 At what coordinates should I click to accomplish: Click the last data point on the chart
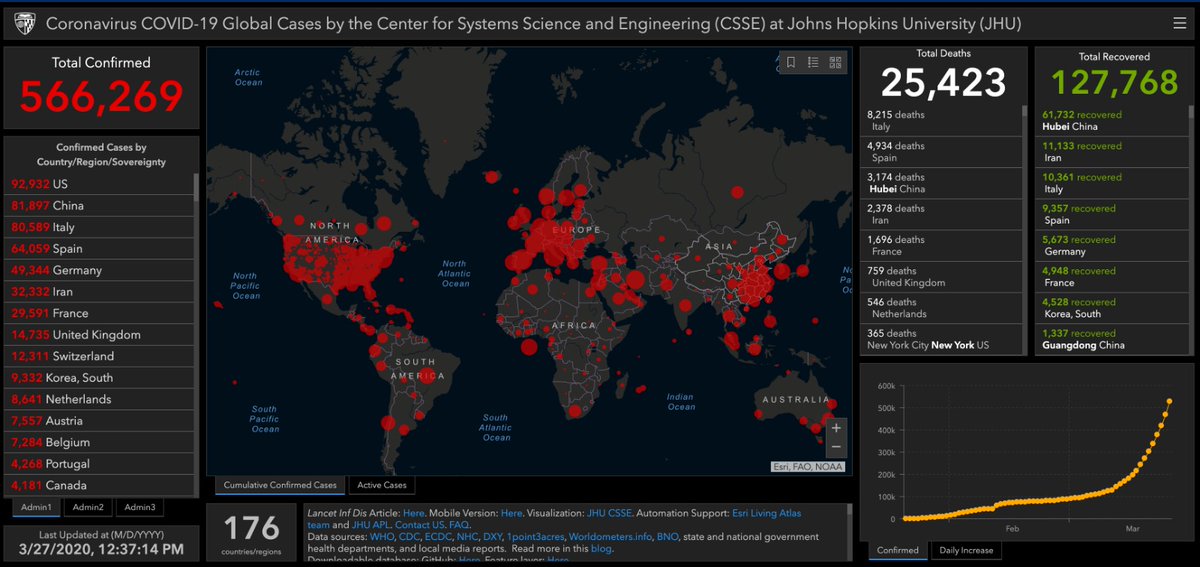tap(1169, 402)
